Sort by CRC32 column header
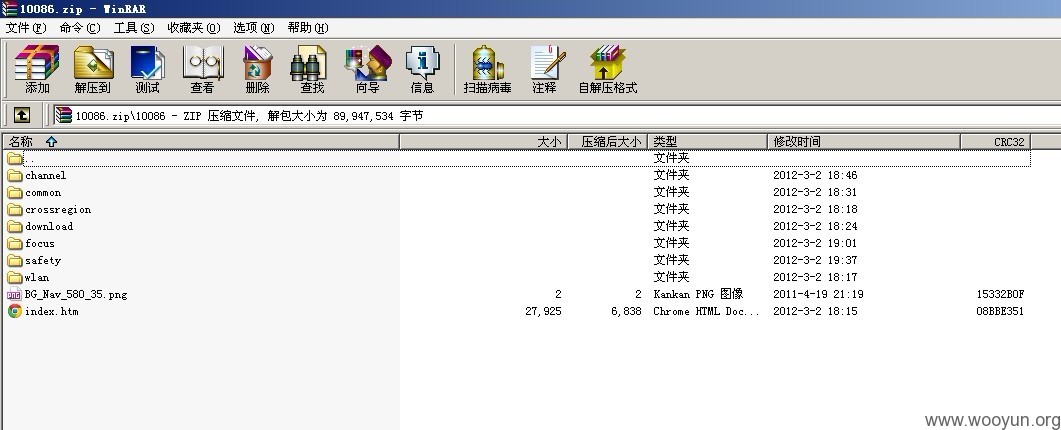1061x430 pixels. [995, 142]
